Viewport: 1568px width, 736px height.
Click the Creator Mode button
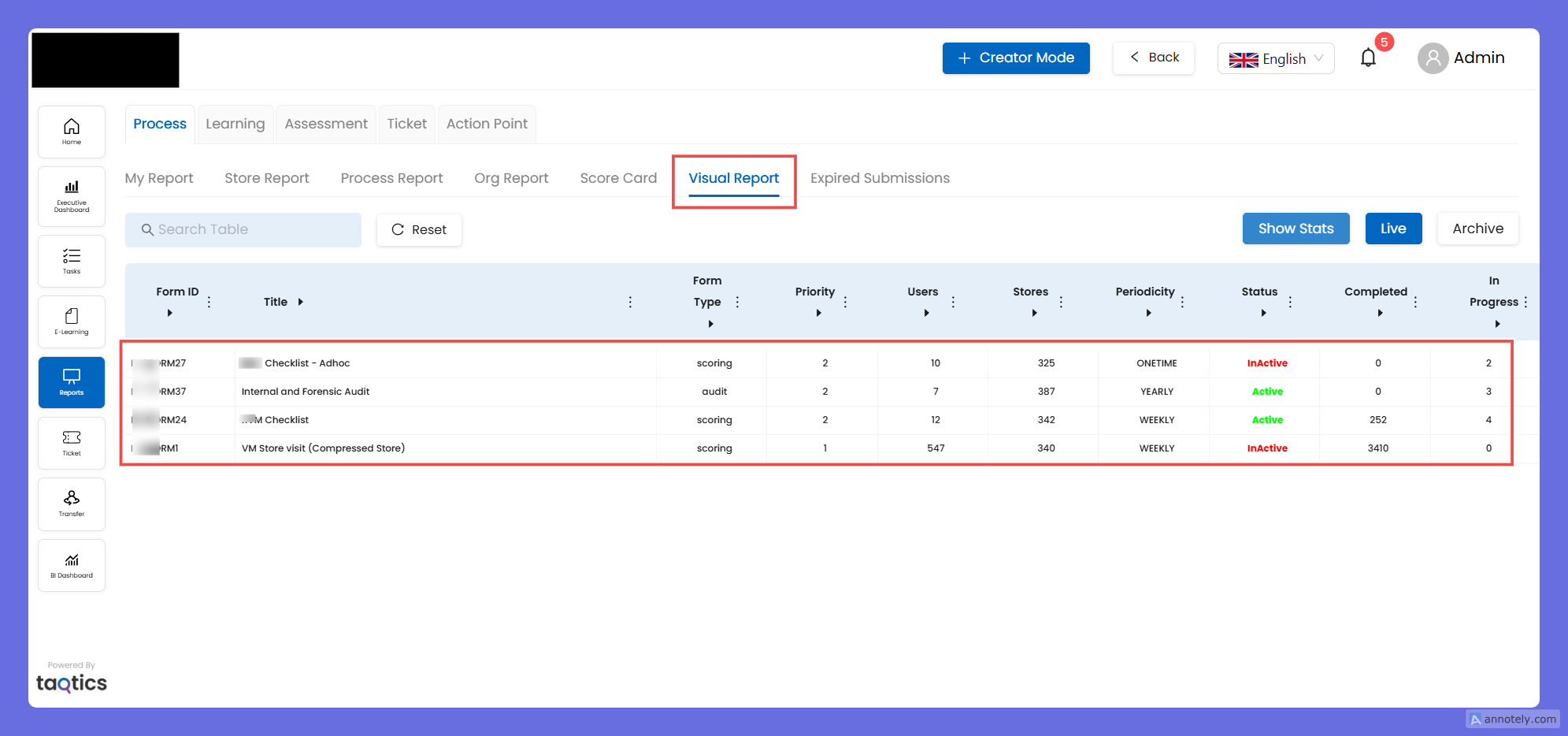pos(1015,58)
